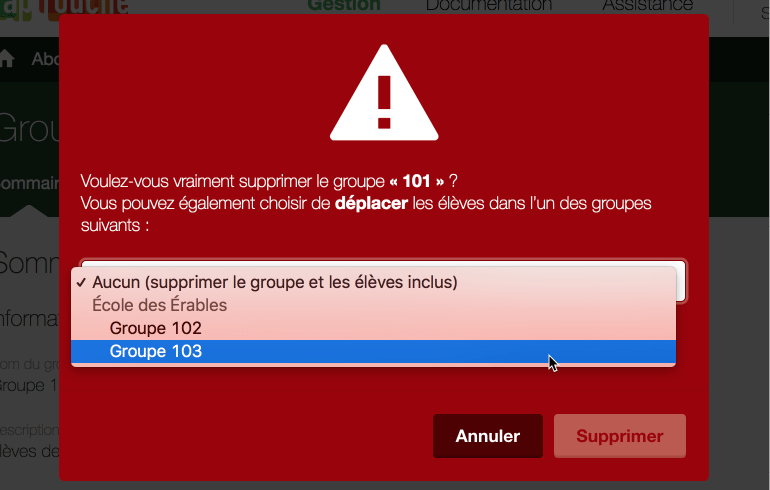770x490 pixels.
Task: Click the select field behind dropdown list
Action: click(681, 281)
